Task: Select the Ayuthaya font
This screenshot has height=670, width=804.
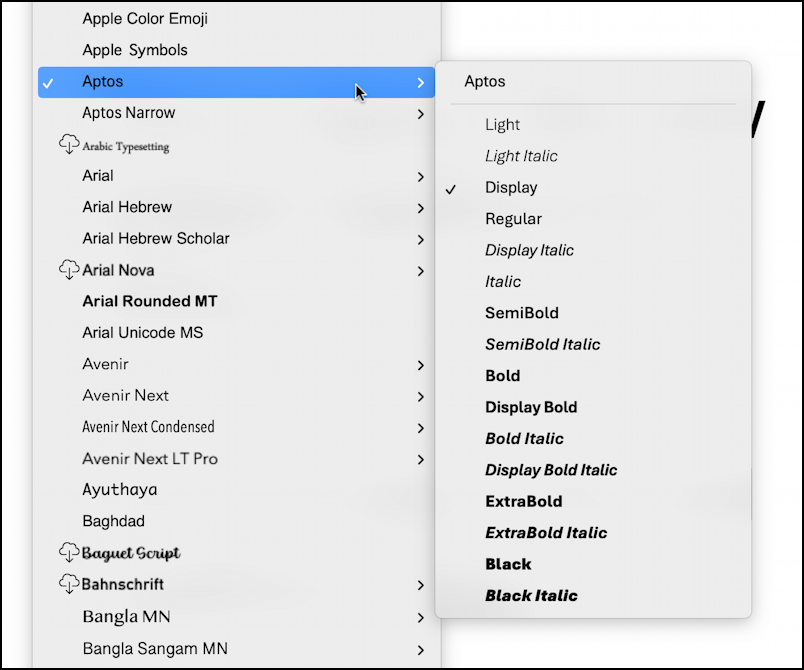Action: (120, 490)
